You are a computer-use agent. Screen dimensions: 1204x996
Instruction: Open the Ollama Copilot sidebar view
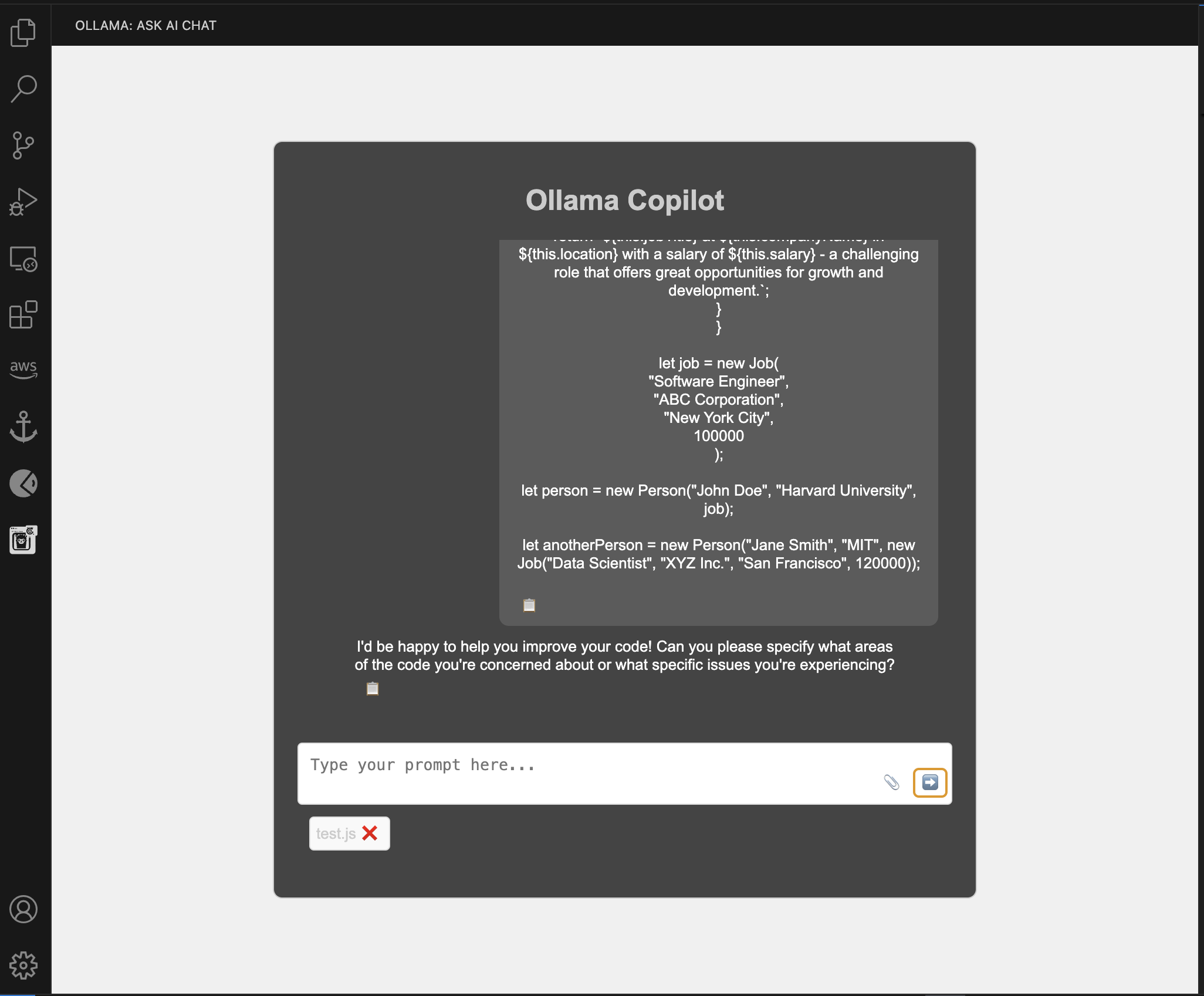click(23, 540)
